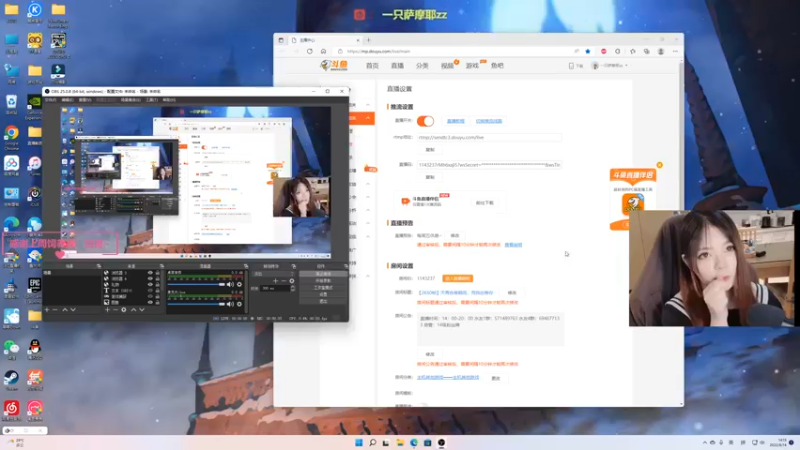Open the room title link text

(x=456, y=292)
